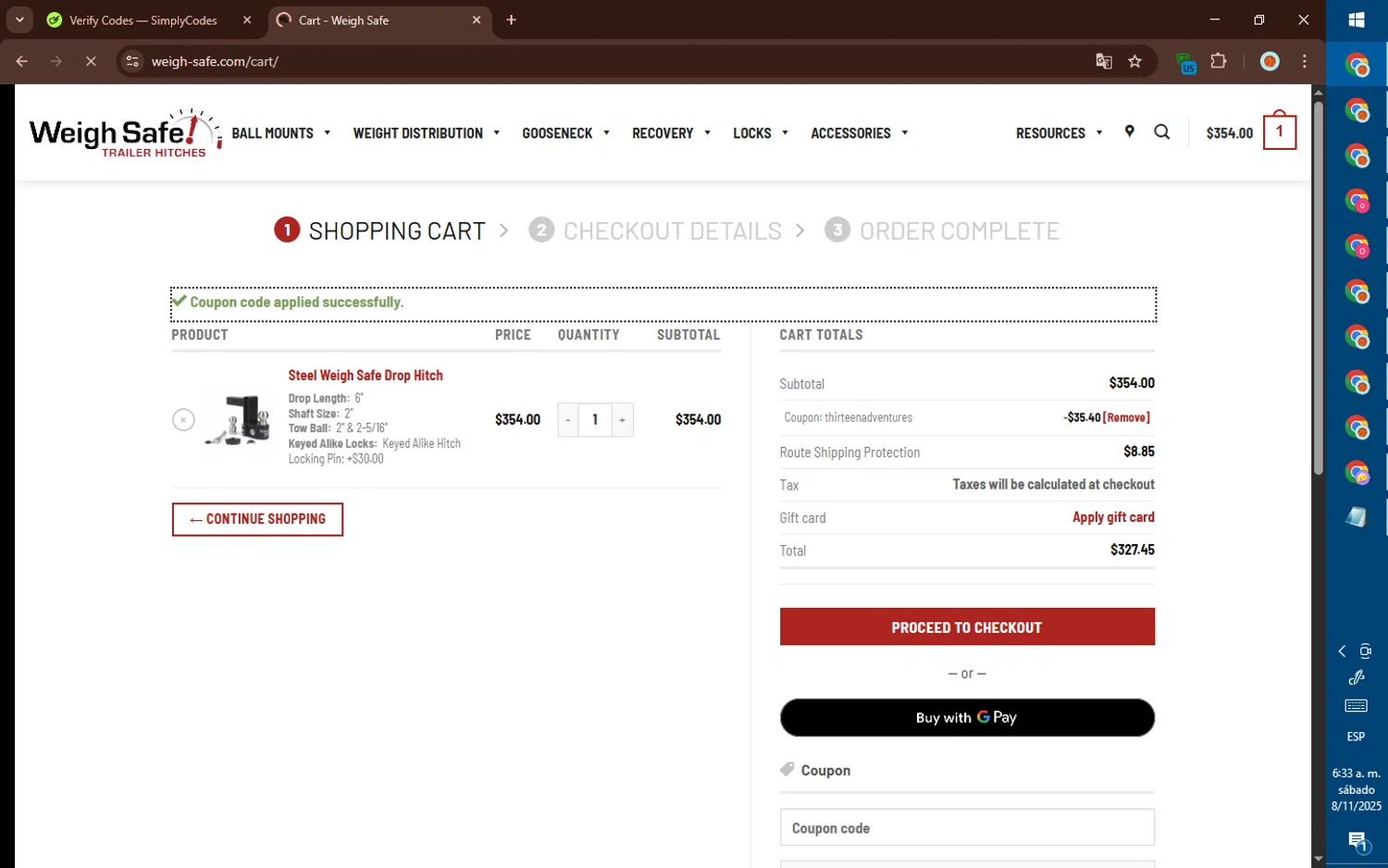Decrease quantity with the minus button
1388x868 pixels.
coord(568,420)
